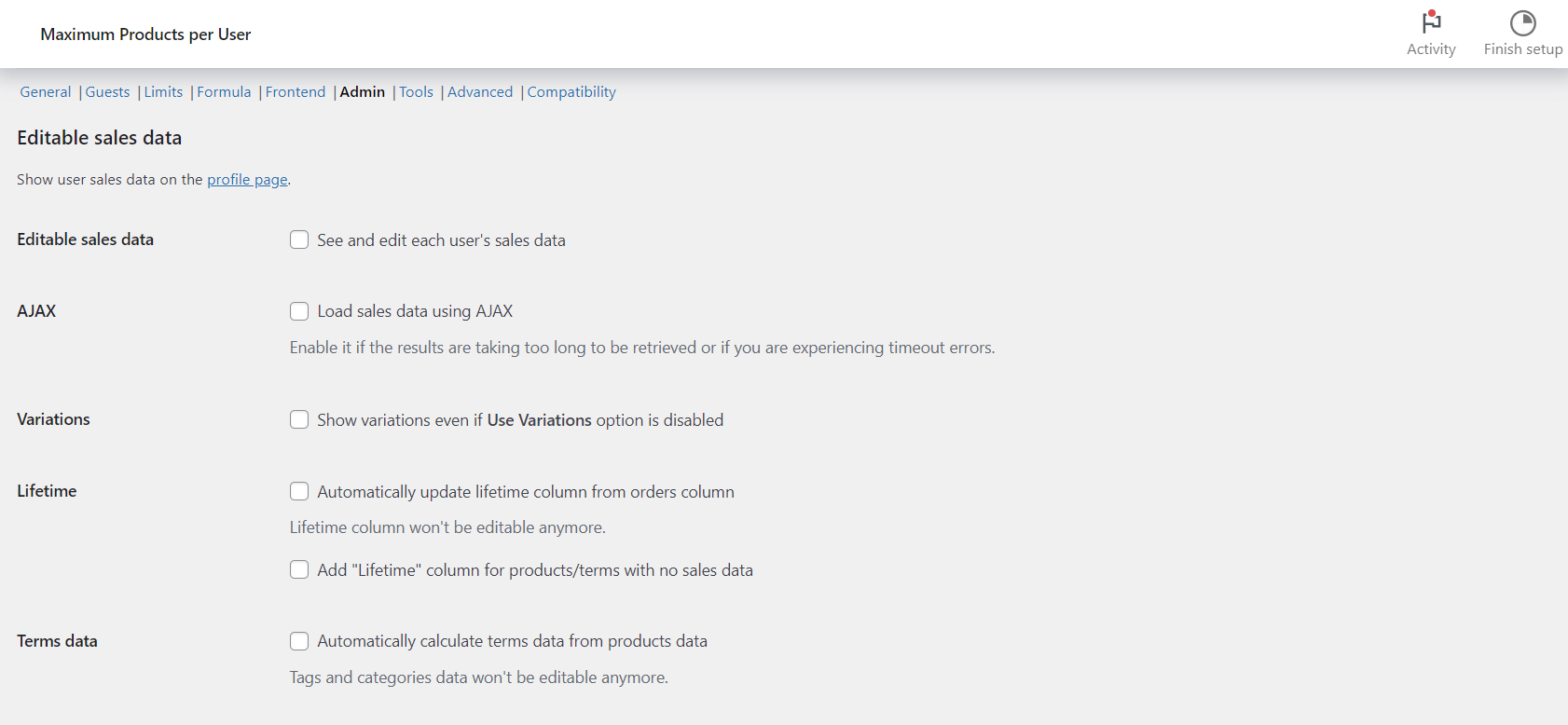The image size is (1568, 725).
Task: Open the Advanced tab
Action: tap(480, 91)
